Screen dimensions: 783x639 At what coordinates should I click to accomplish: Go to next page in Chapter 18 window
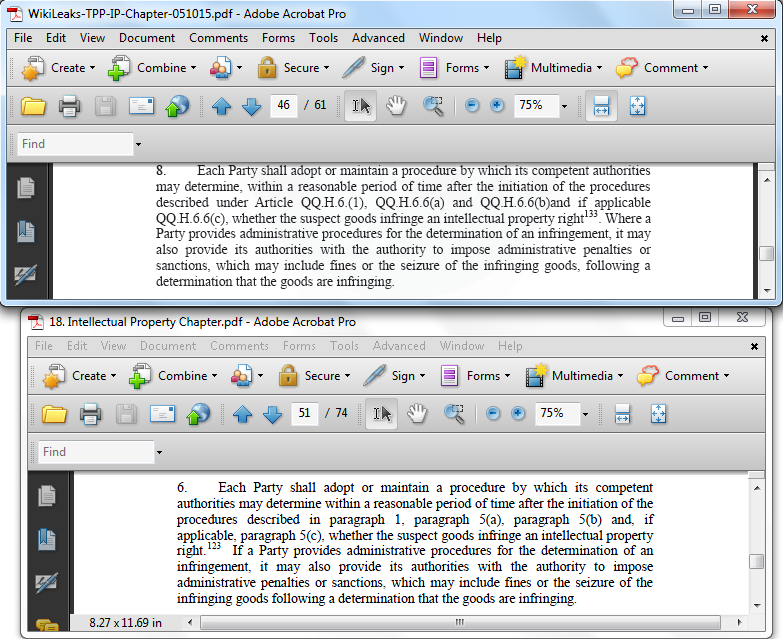pos(273,414)
